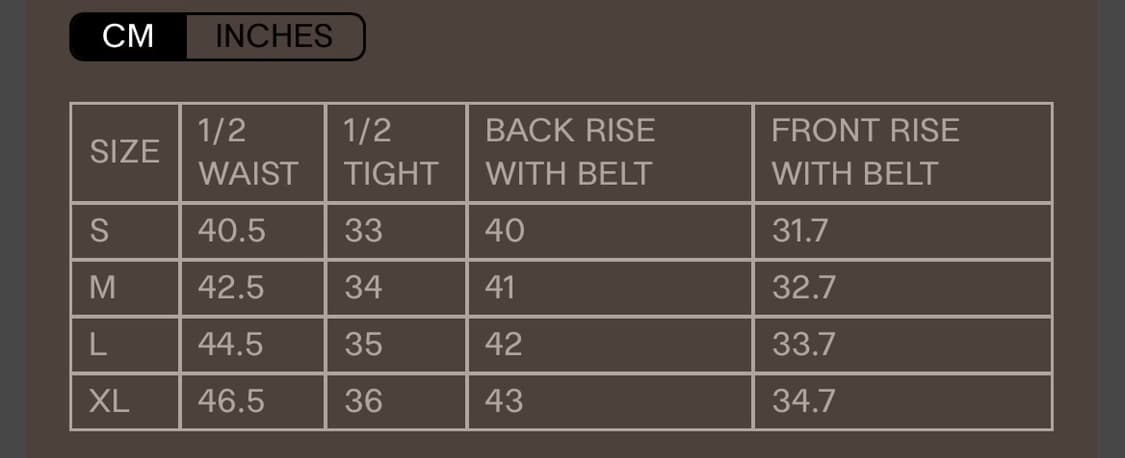Image resolution: width=1125 pixels, height=458 pixels.
Task: Click the front rise value 31.7
Action: (800, 231)
